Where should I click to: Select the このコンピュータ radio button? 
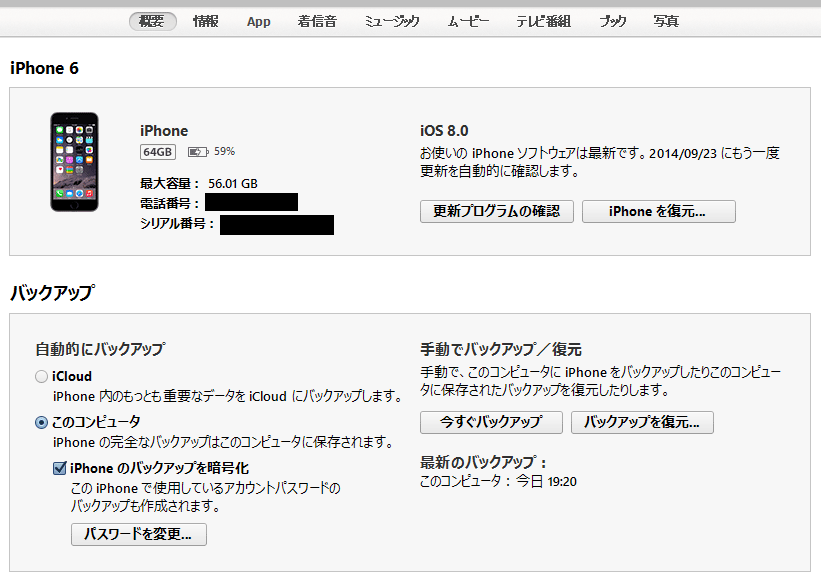point(41,422)
